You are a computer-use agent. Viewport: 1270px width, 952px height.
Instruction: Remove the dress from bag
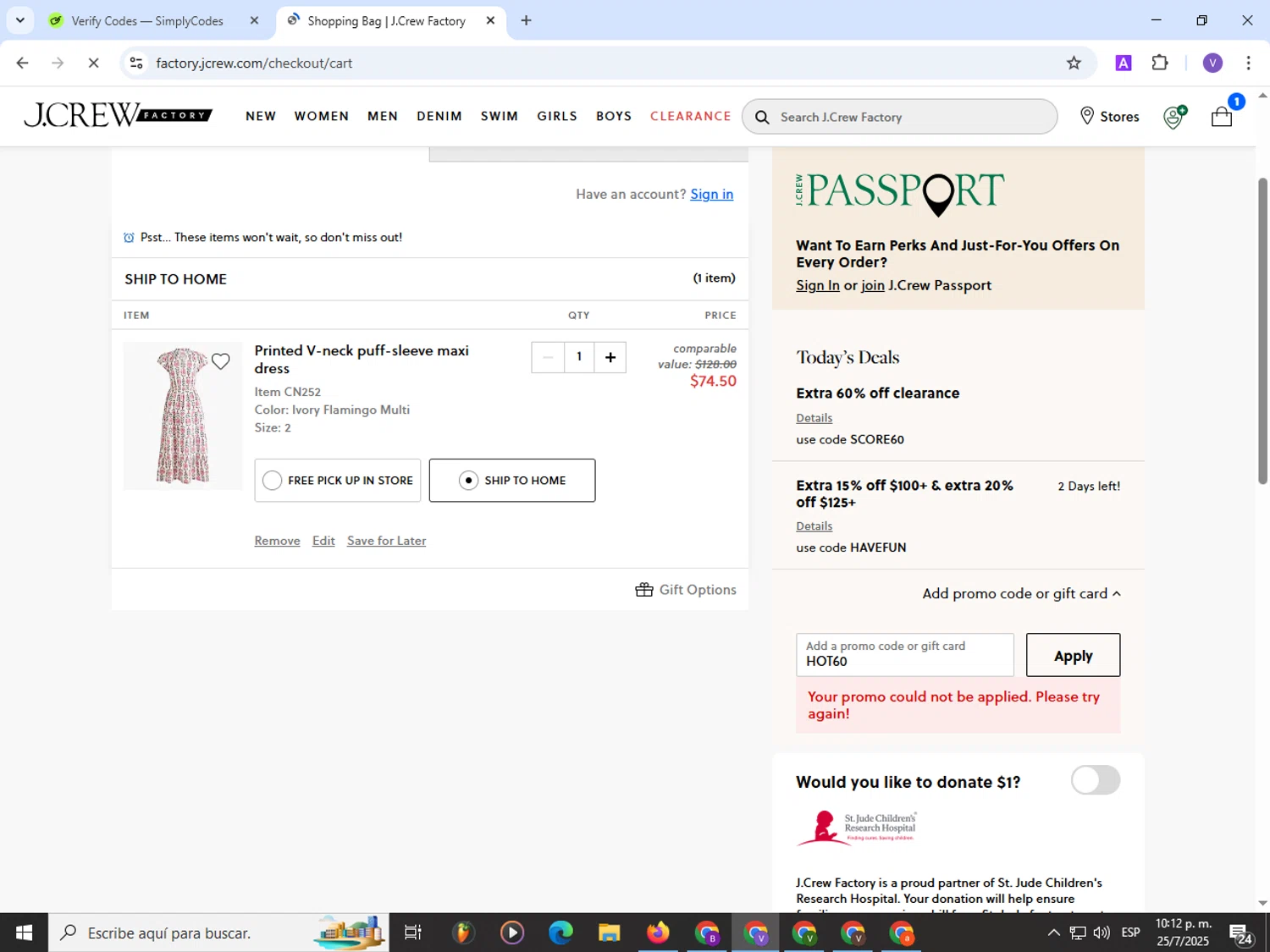click(278, 541)
